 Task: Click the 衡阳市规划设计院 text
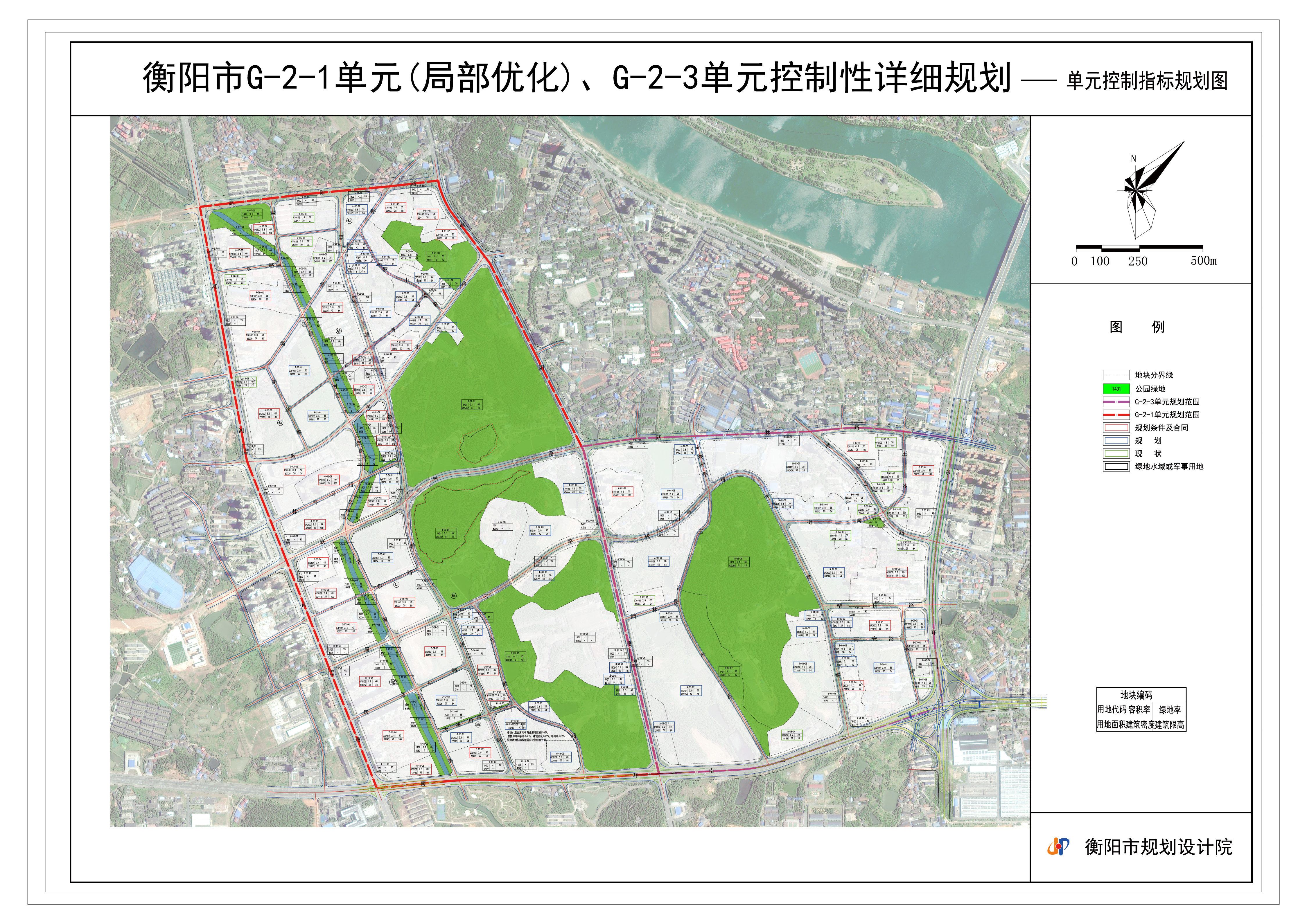(x=1158, y=847)
